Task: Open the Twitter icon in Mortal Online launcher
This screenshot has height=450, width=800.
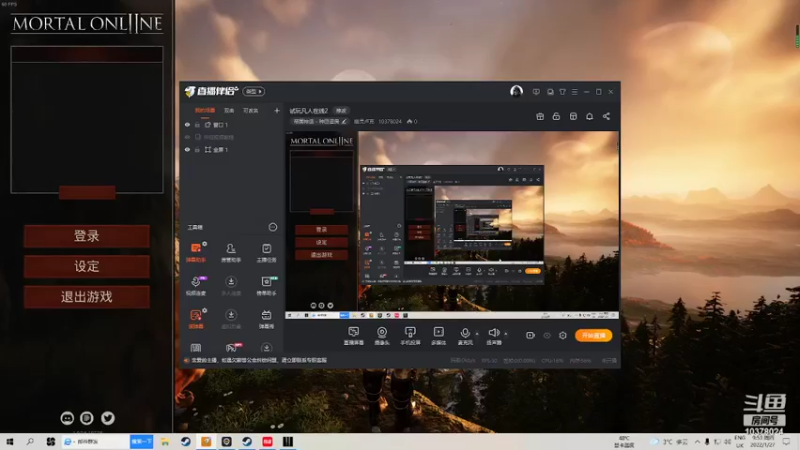Action: [x=107, y=418]
